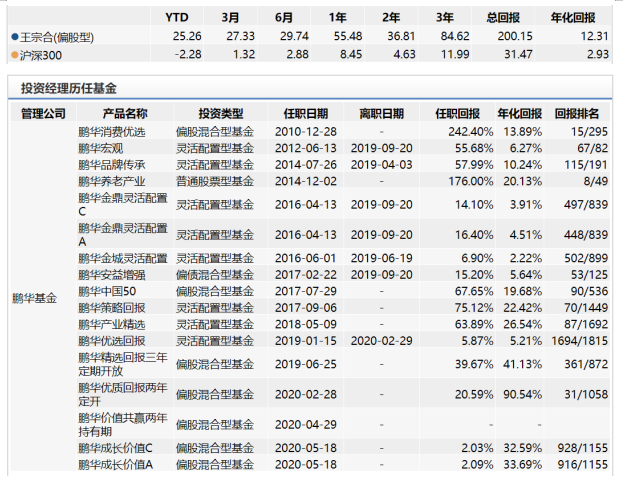Sort by the 回报排名 column header
Screen dimensions: 623x486
point(577,114)
